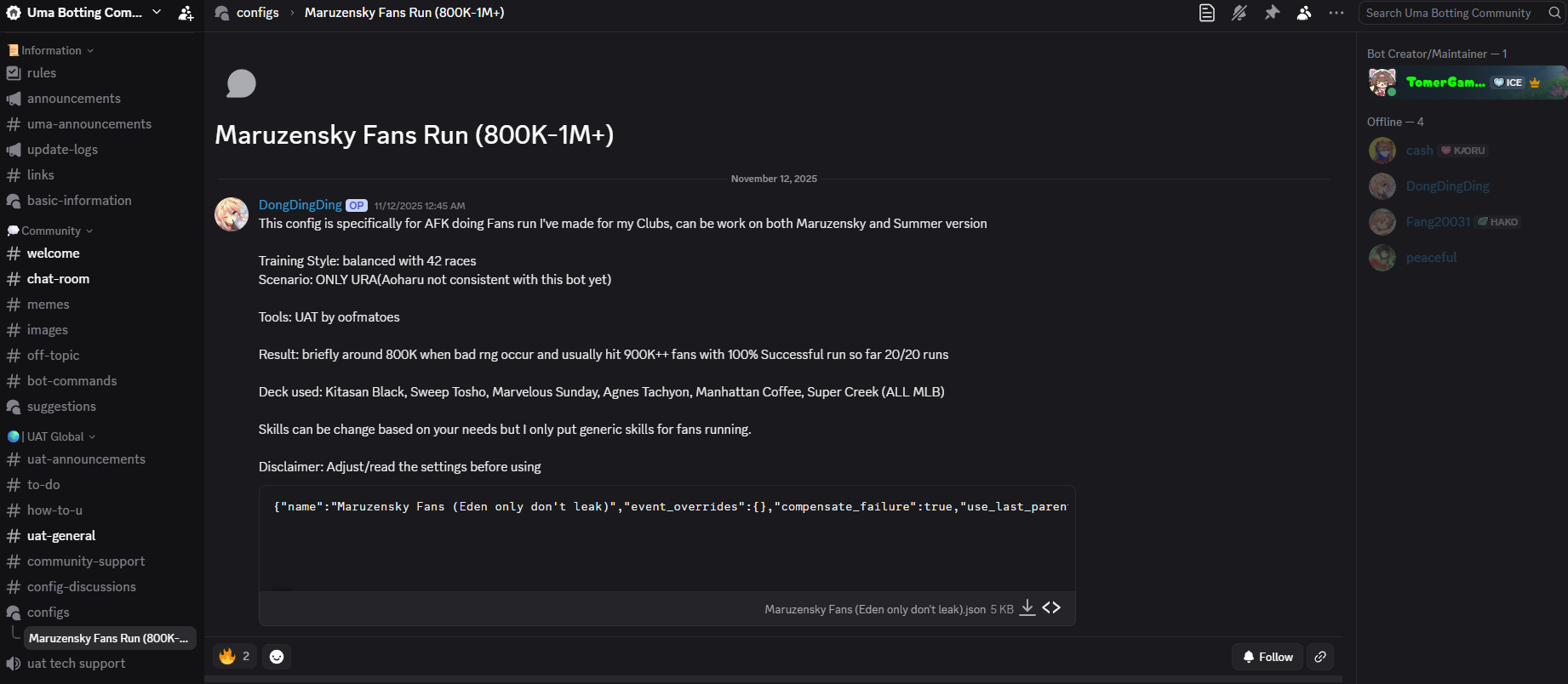Click the invite people icon beside server name
This screenshot has height=684, width=1568.
(186, 13)
